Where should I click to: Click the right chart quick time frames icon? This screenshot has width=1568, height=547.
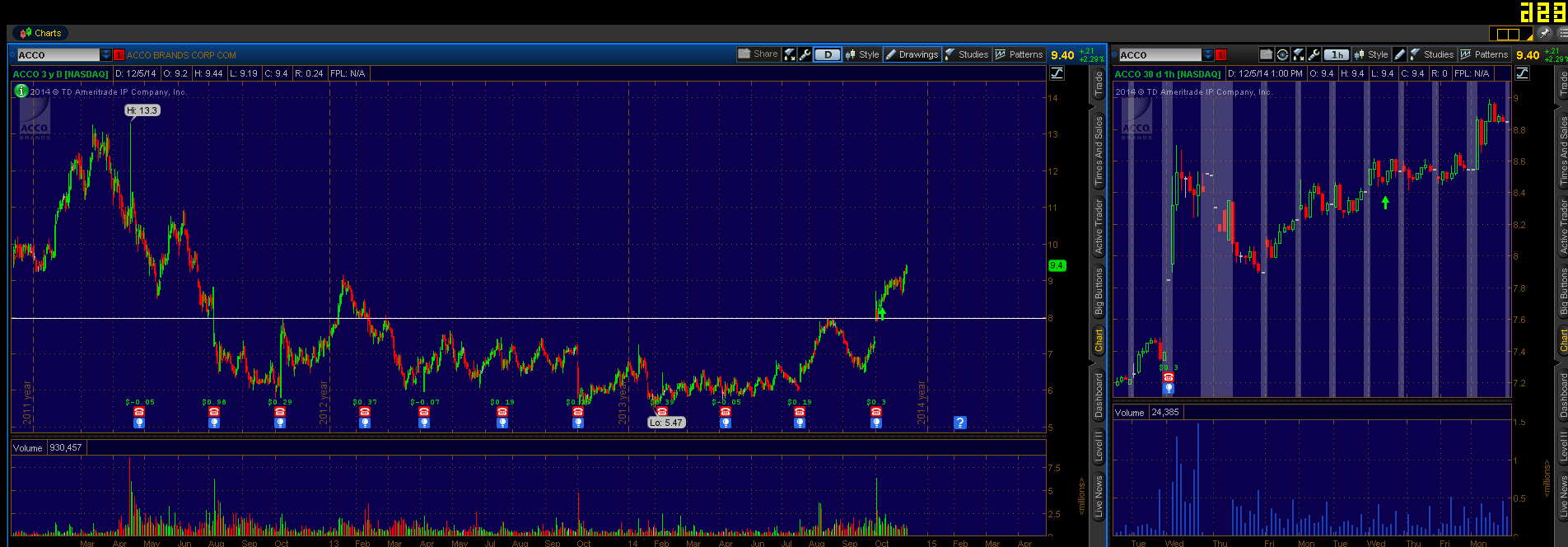(1299, 54)
